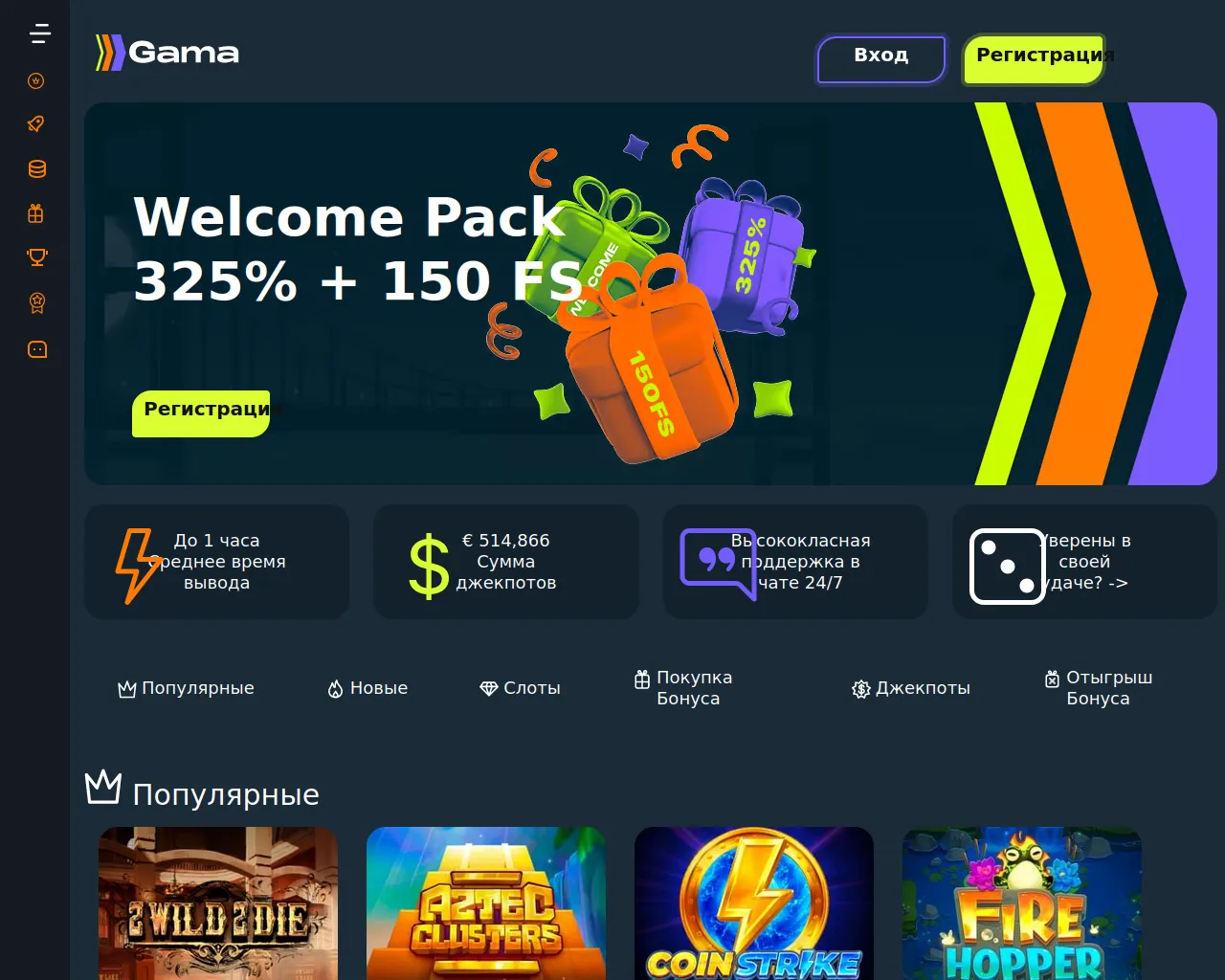Screen dimensions: 1225x980
Task: Switch to the Слоты tab
Action: click(x=520, y=688)
